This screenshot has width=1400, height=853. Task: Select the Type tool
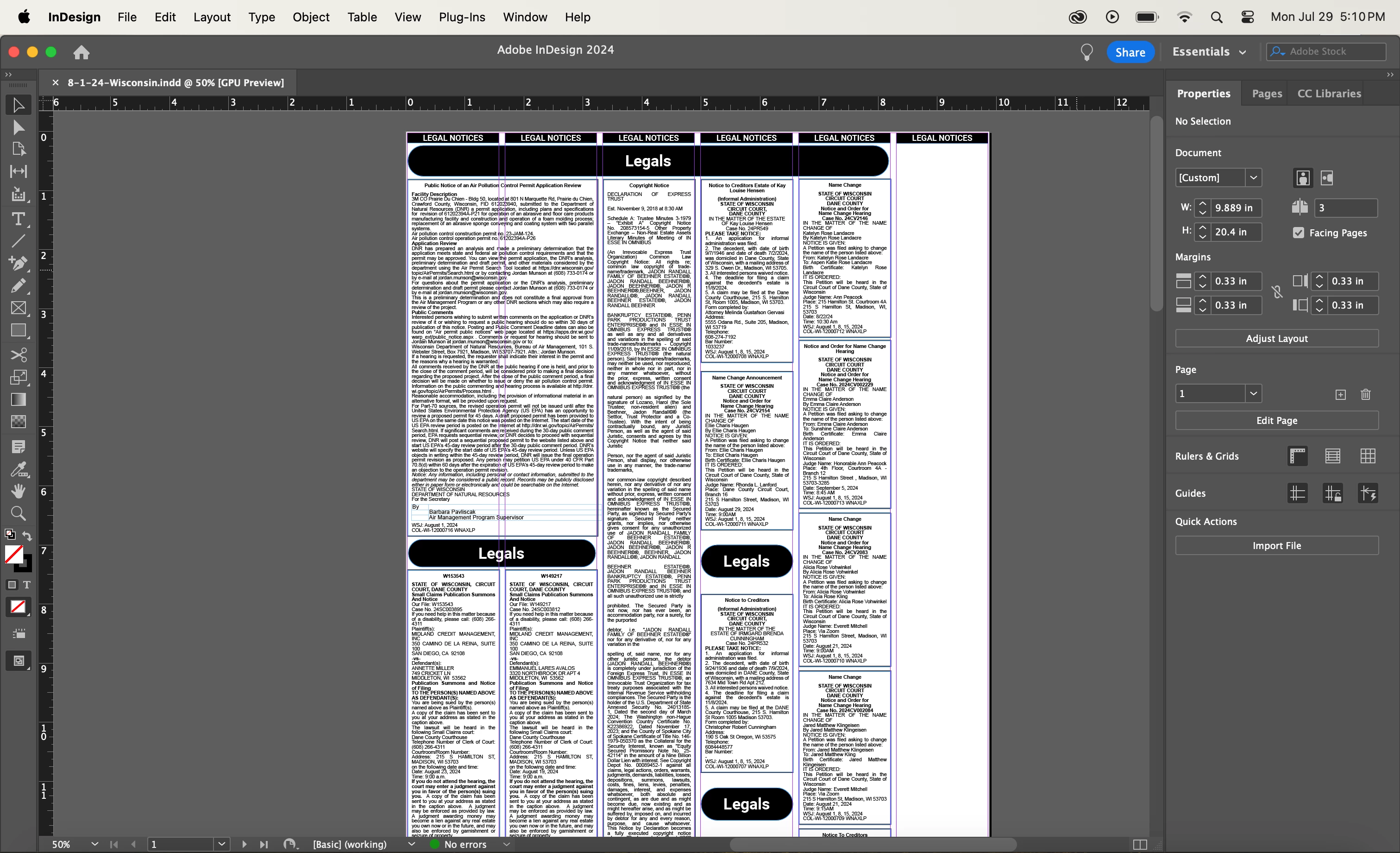(x=18, y=219)
